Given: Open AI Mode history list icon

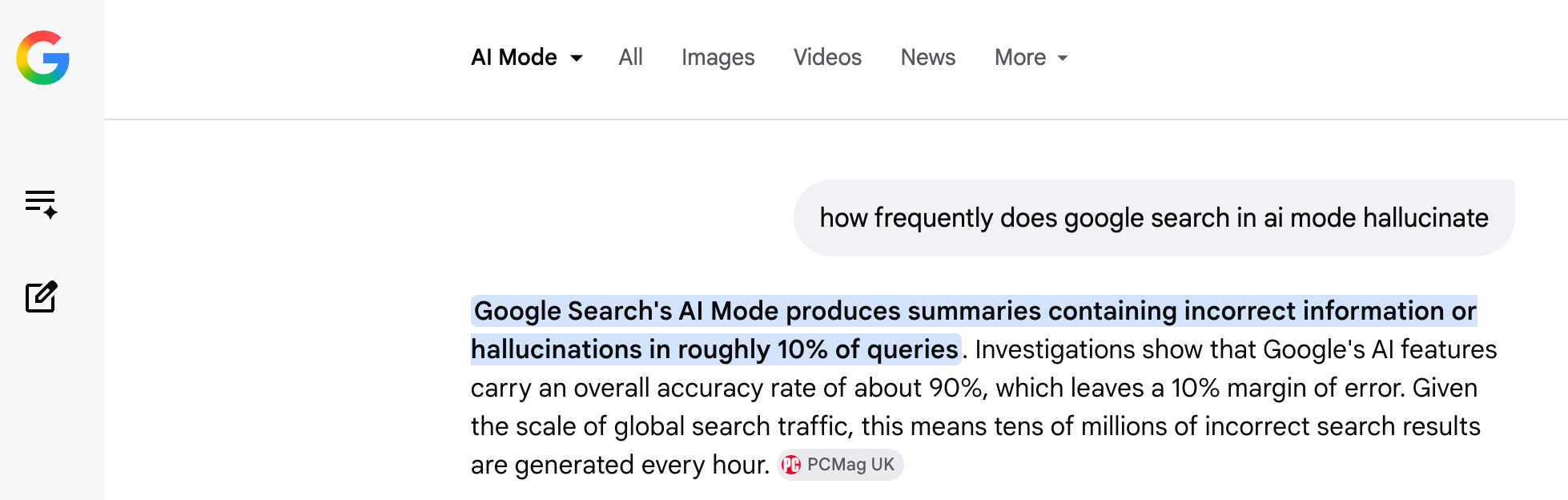Looking at the screenshot, I should tap(41, 204).
